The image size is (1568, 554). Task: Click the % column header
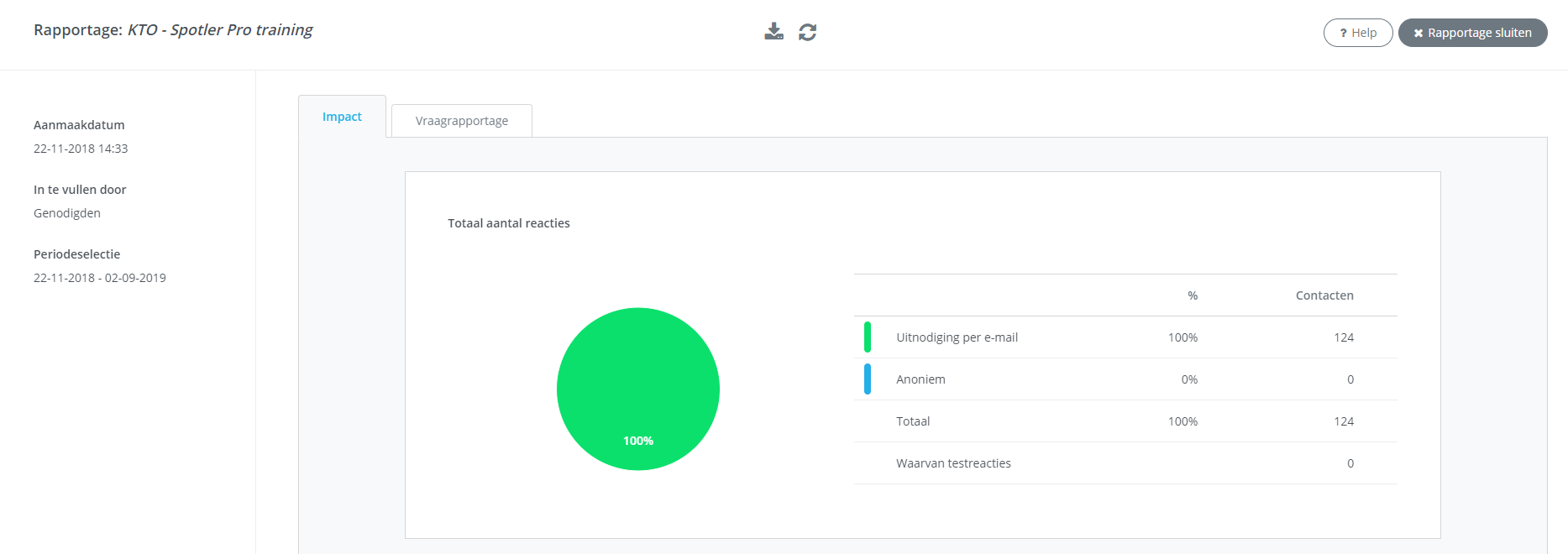(1193, 295)
